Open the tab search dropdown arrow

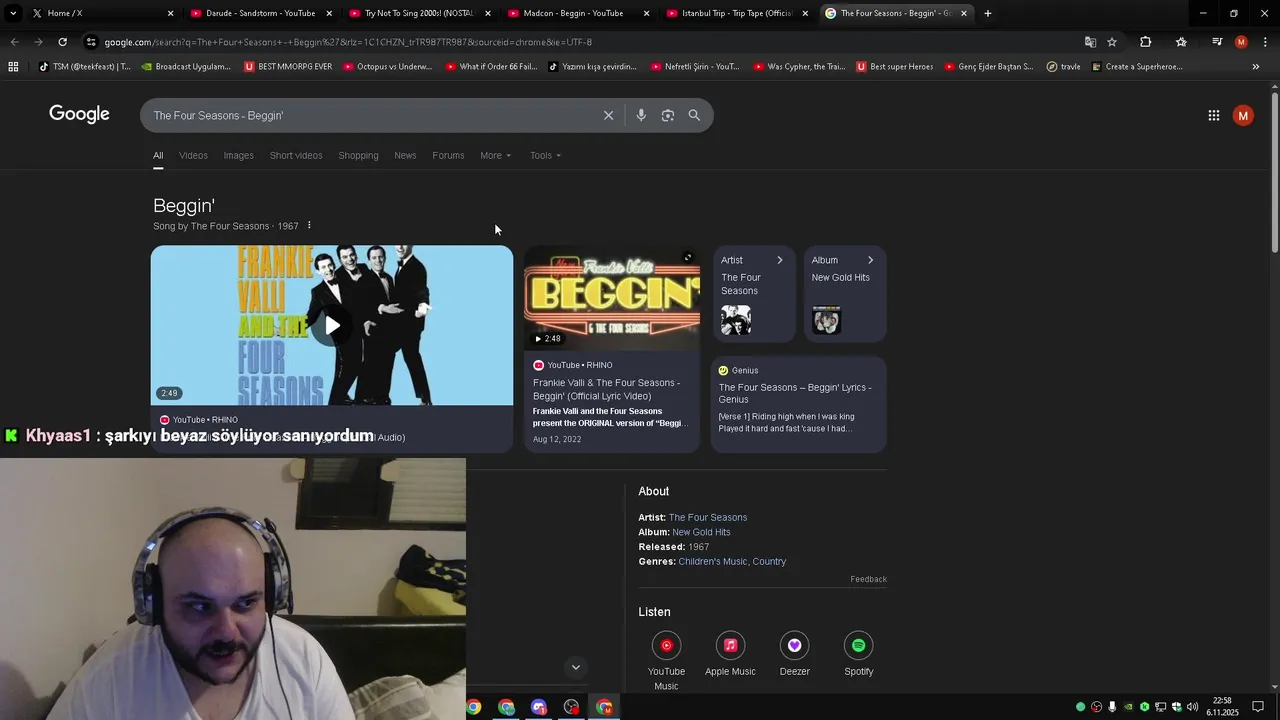[x=13, y=13]
